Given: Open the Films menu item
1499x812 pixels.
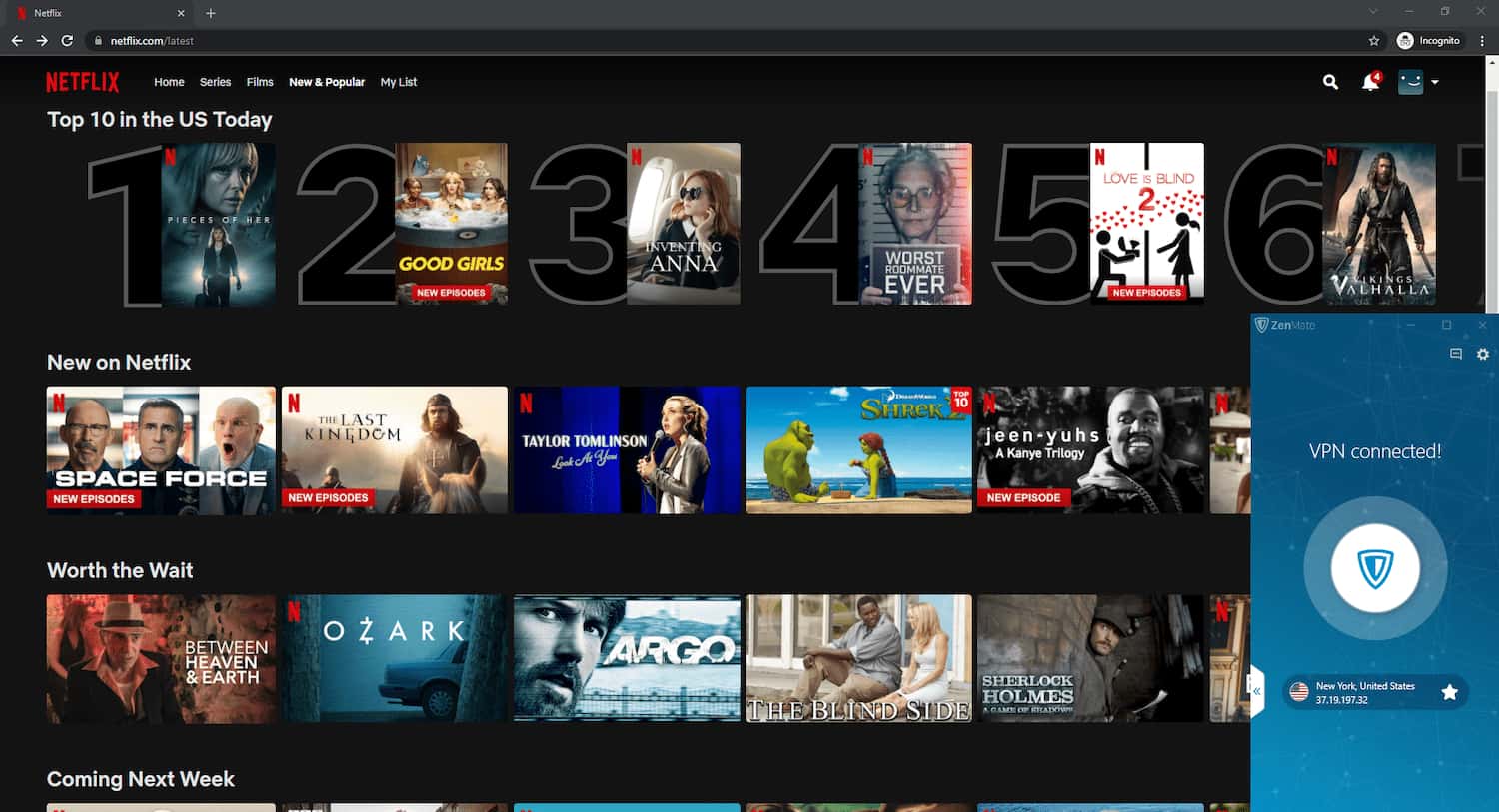Looking at the screenshot, I should tap(260, 82).
